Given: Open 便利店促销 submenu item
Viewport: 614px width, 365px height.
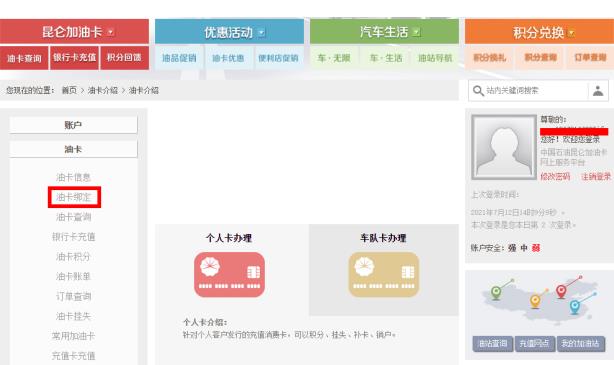Looking at the screenshot, I should 278,58.
